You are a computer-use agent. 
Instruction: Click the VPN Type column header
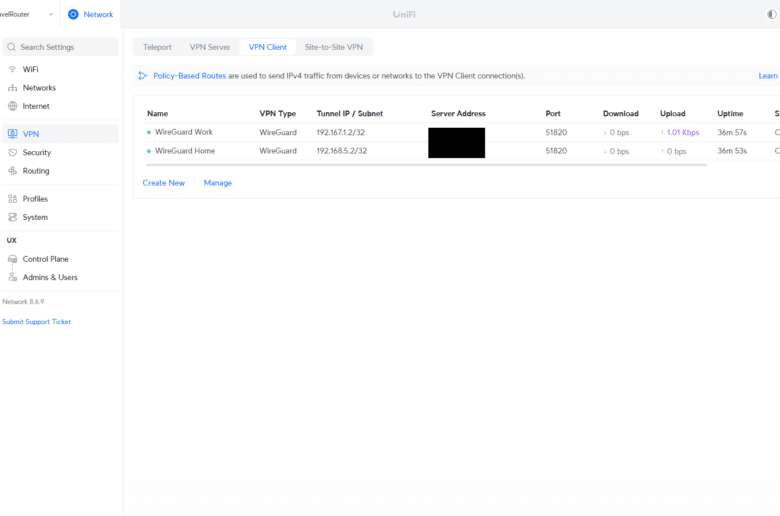click(278, 113)
